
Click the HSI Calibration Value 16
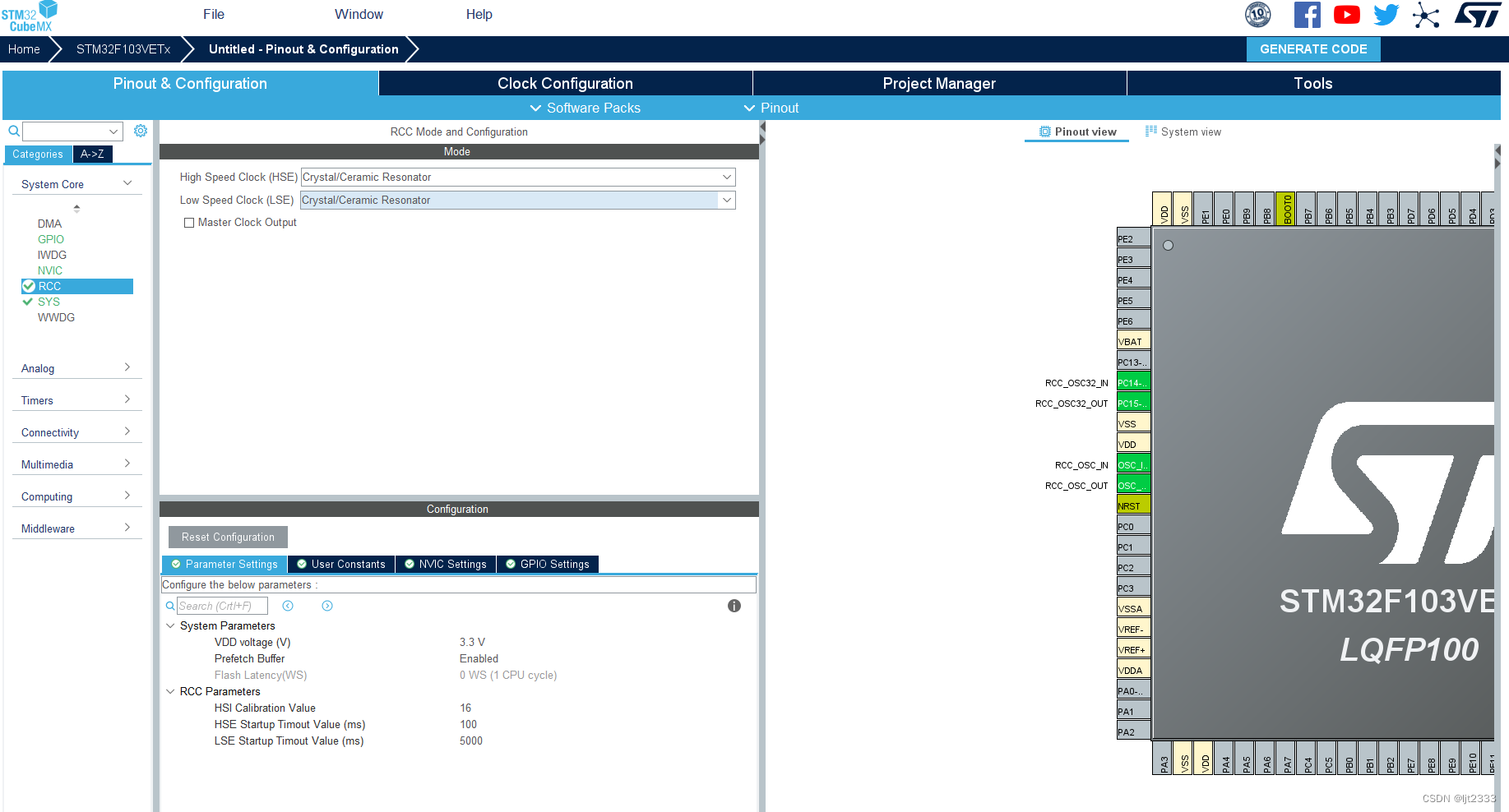[465, 708]
